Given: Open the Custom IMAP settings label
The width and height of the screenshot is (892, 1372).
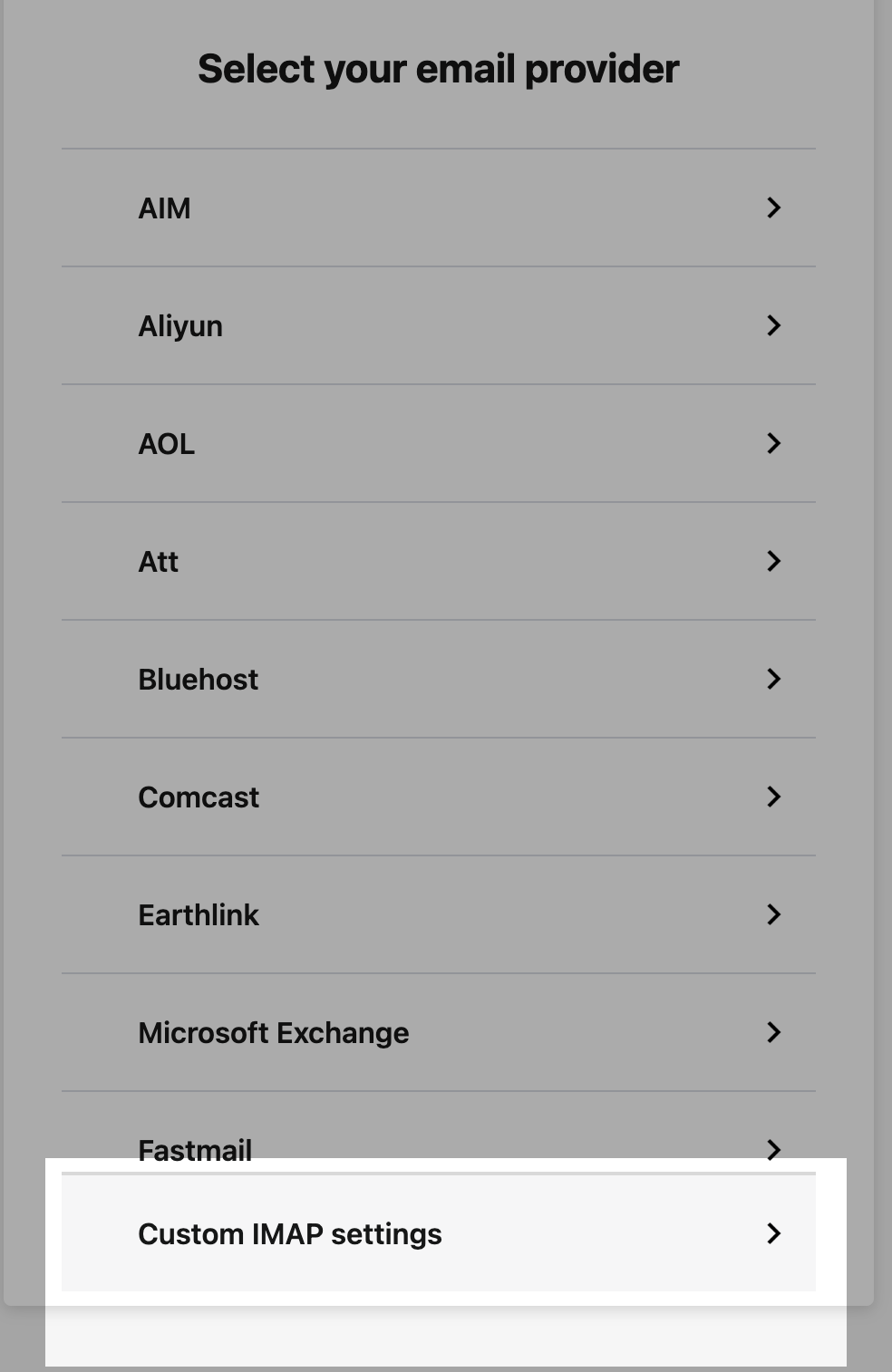Looking at the screenshot, I should pos(289,1234).
